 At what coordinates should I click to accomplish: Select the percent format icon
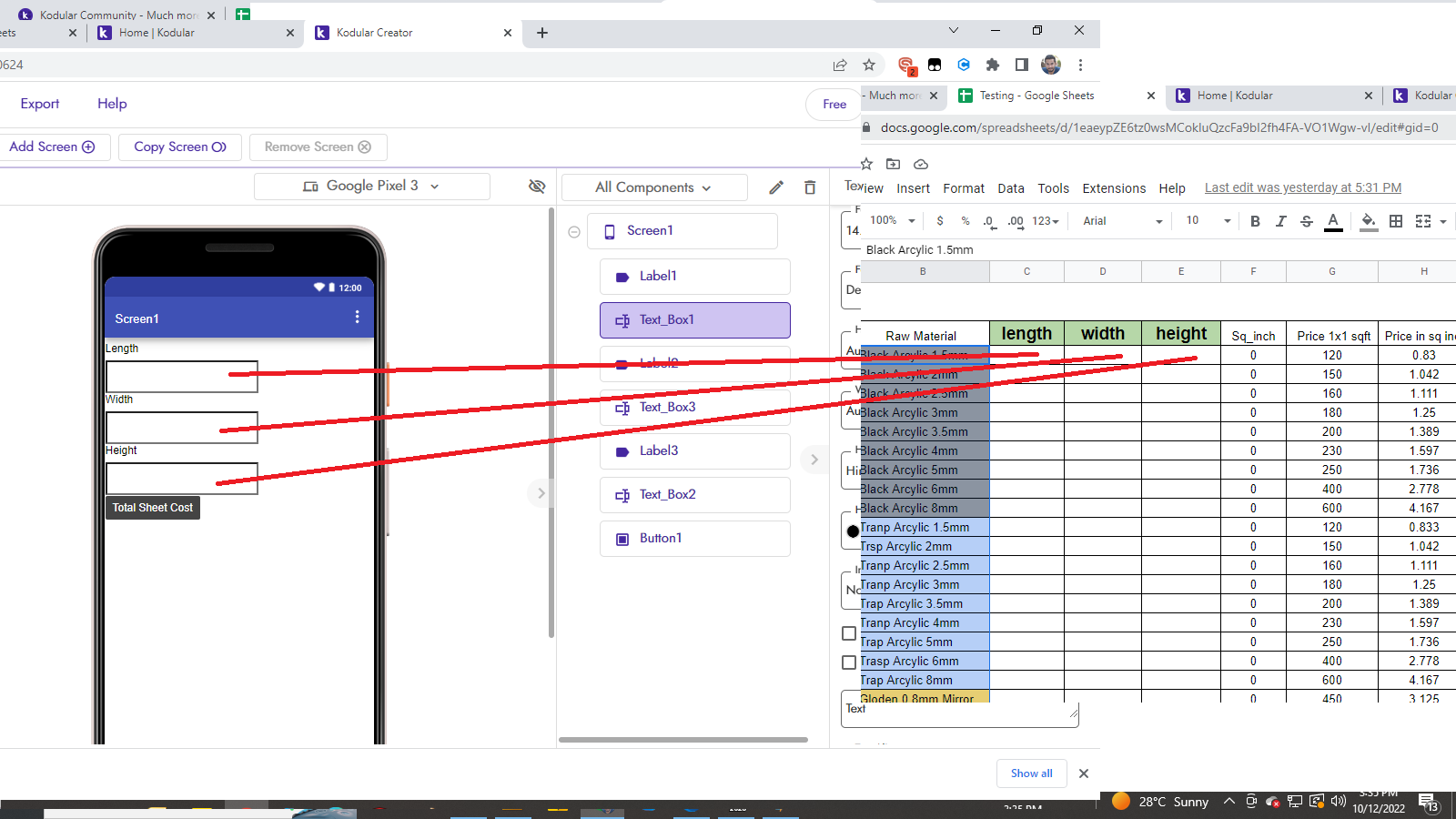tap(965, 221)
